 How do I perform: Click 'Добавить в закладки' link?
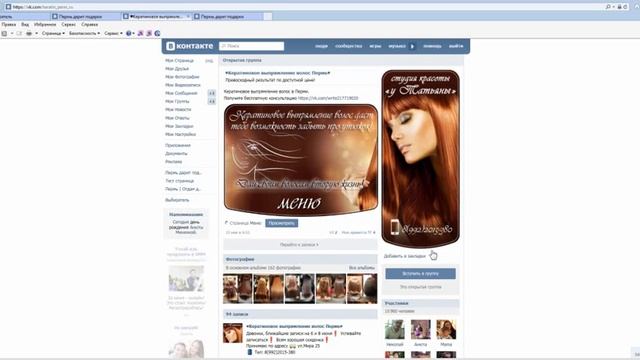click(404, 256)
